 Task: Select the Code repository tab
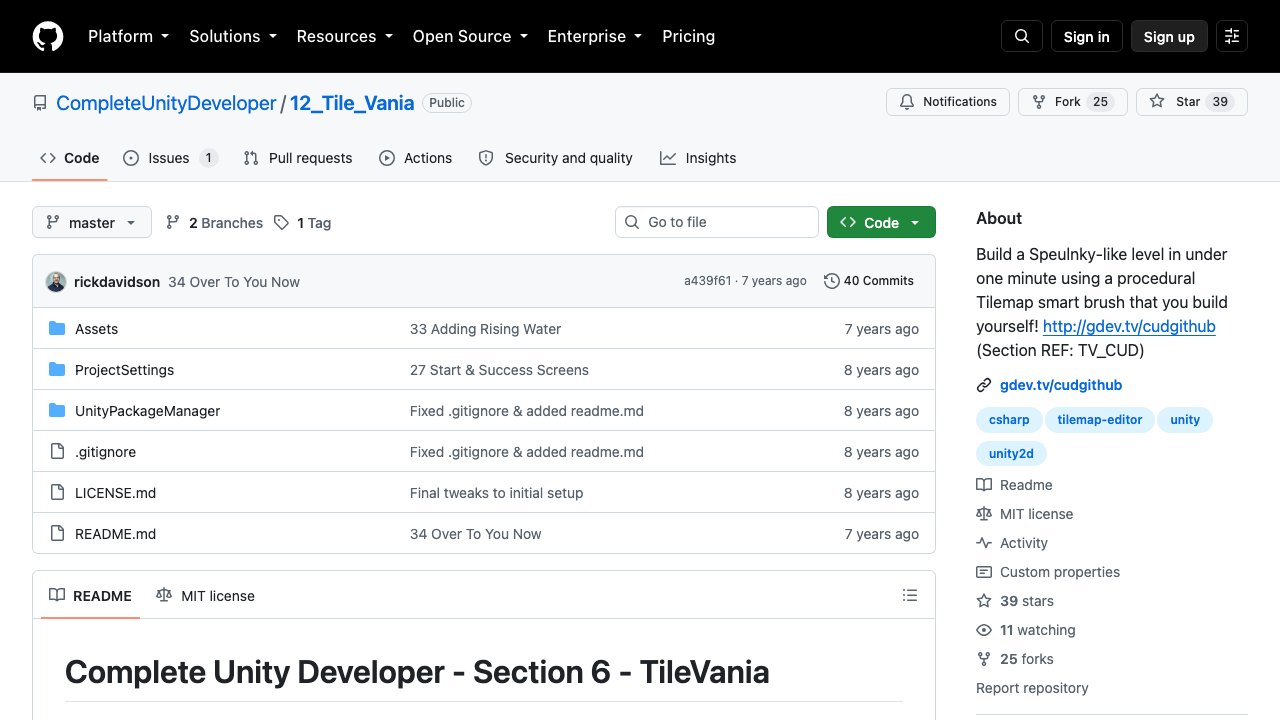point(70,158)
